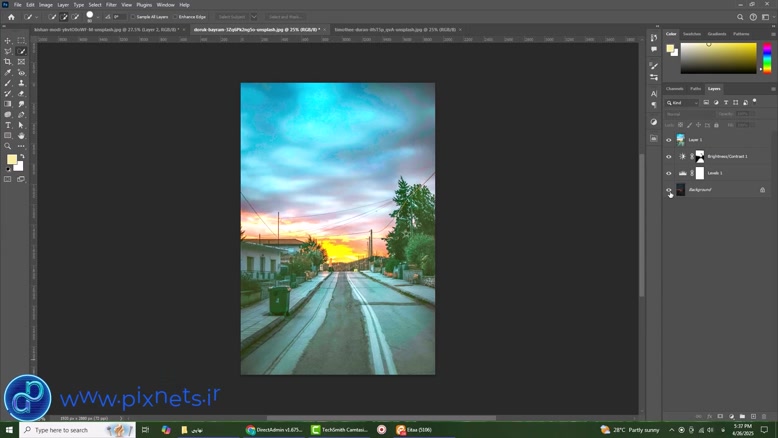Switch to the Paths tab
Viewport: 778px width, 438px height.
coord(696,89)
